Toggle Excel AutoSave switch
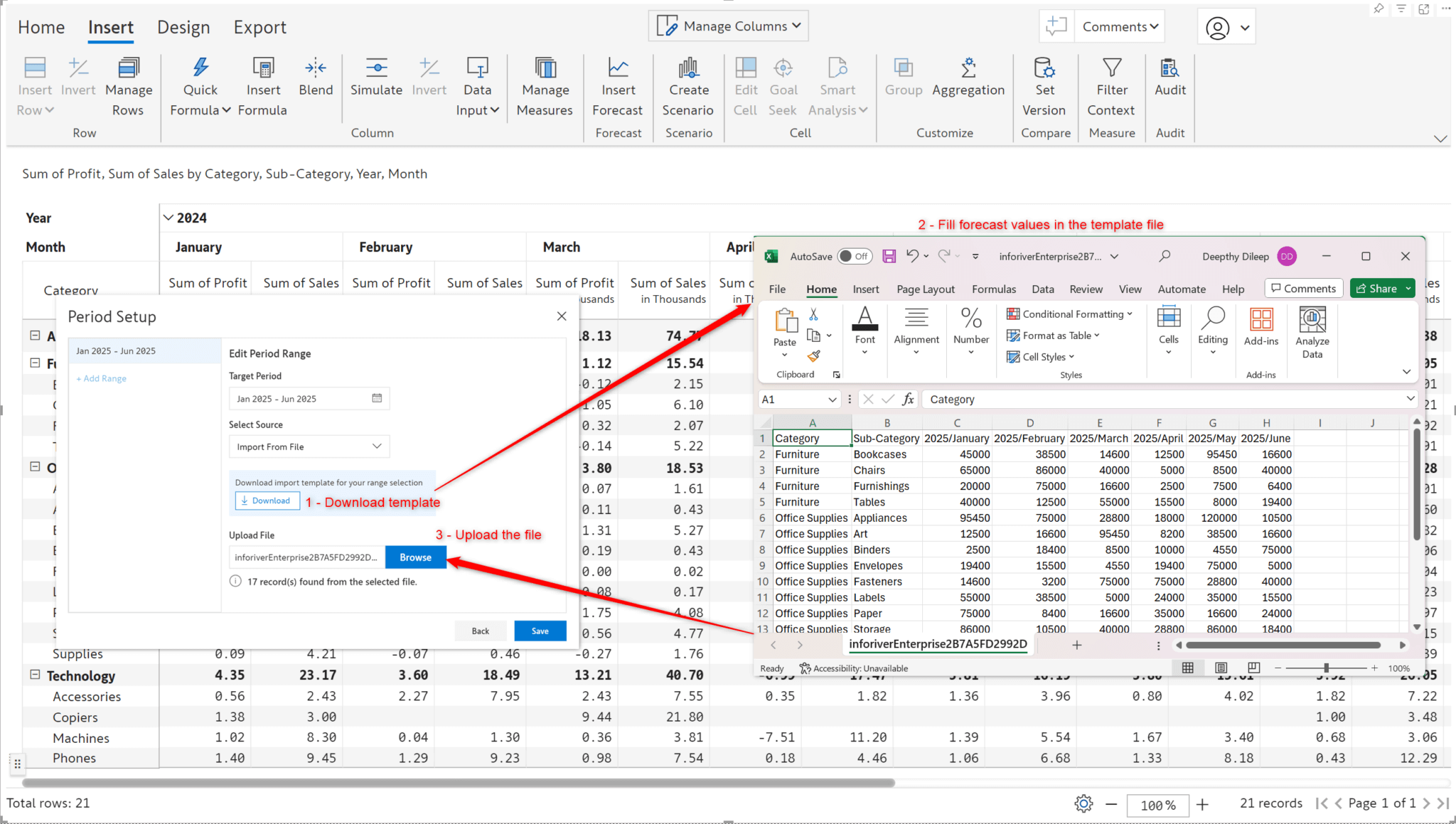This screenshot has height=824, width=1456. point(855,257)
